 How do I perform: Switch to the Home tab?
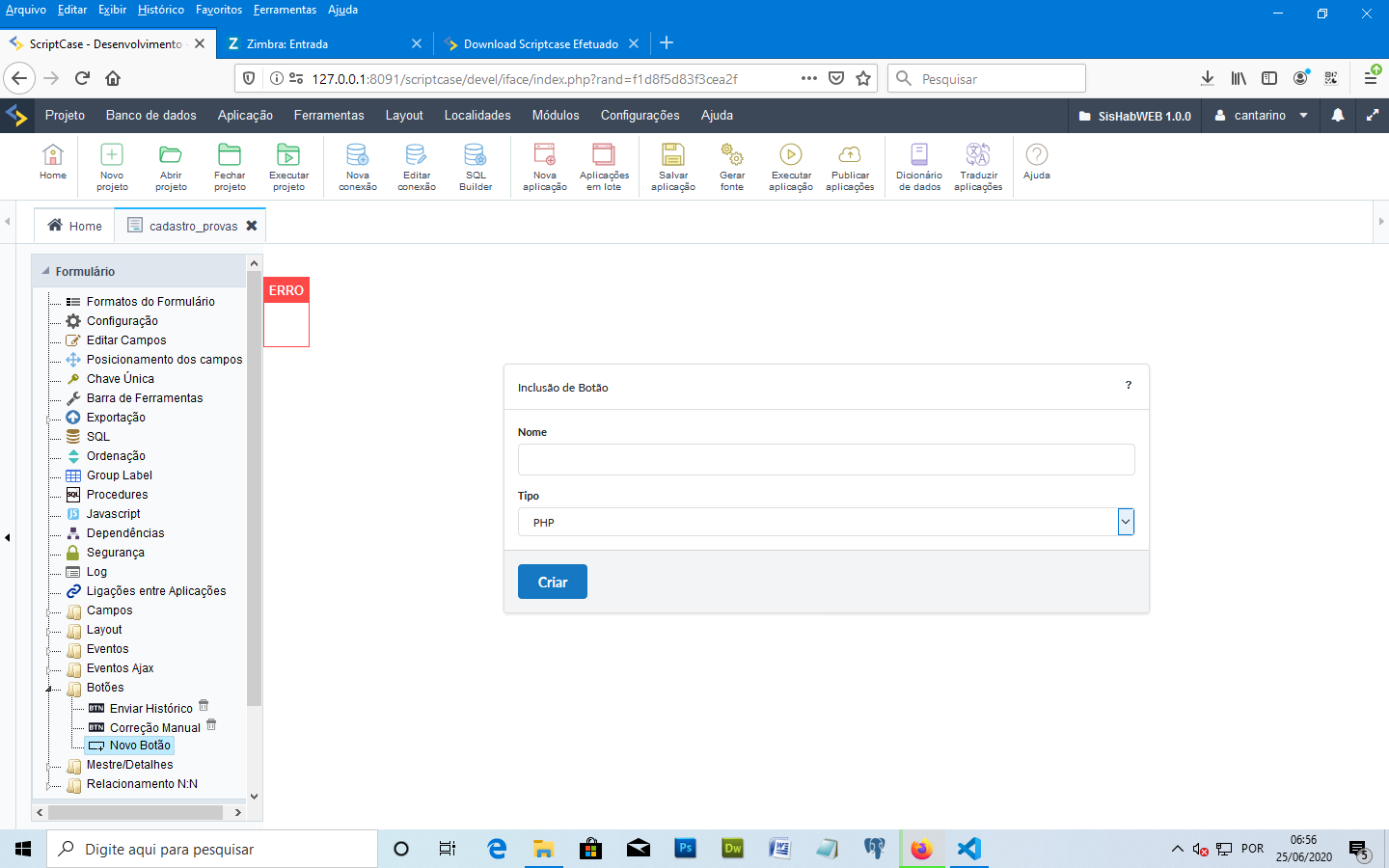[x=75, y=226]
